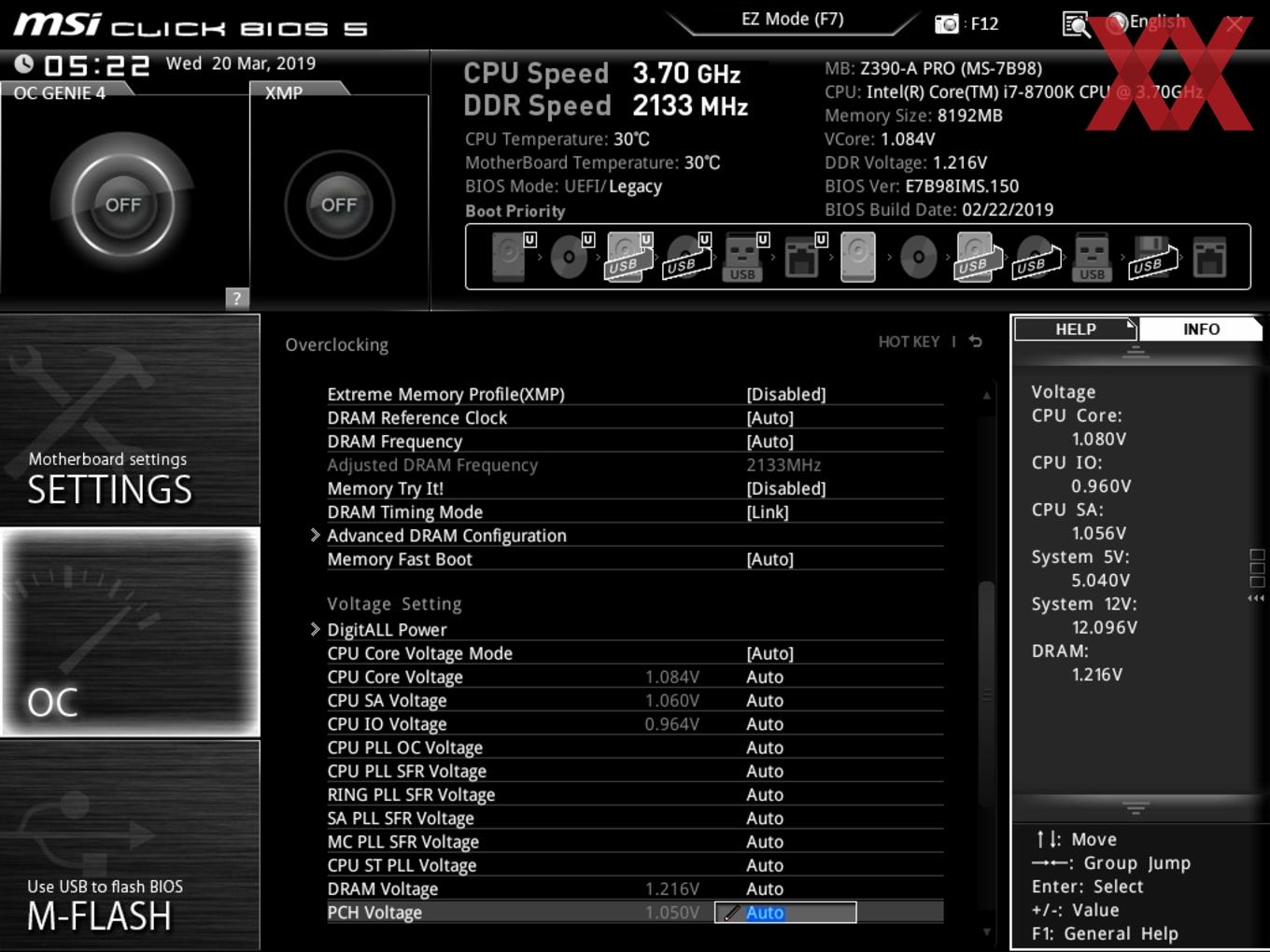Click CPU PLL OC Voltage Auto field
Screen dimensions: 1270x952
click(765, 748)
